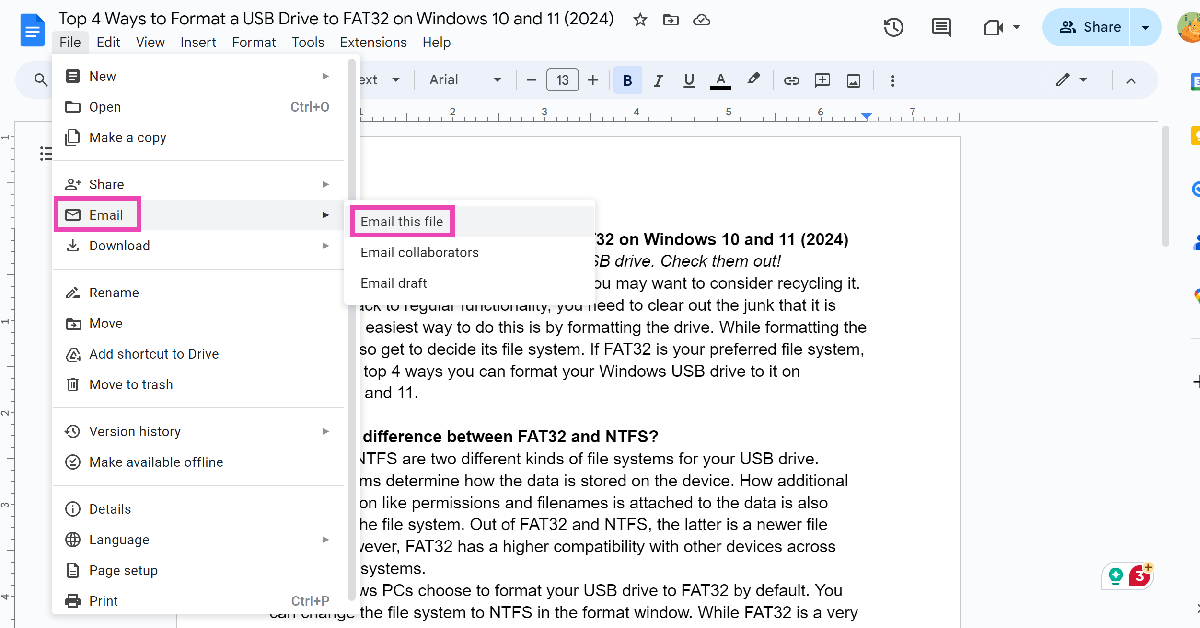Check the cloud save status icon
This screenshot has height=628, width=1200.
(x=702, y=19)
